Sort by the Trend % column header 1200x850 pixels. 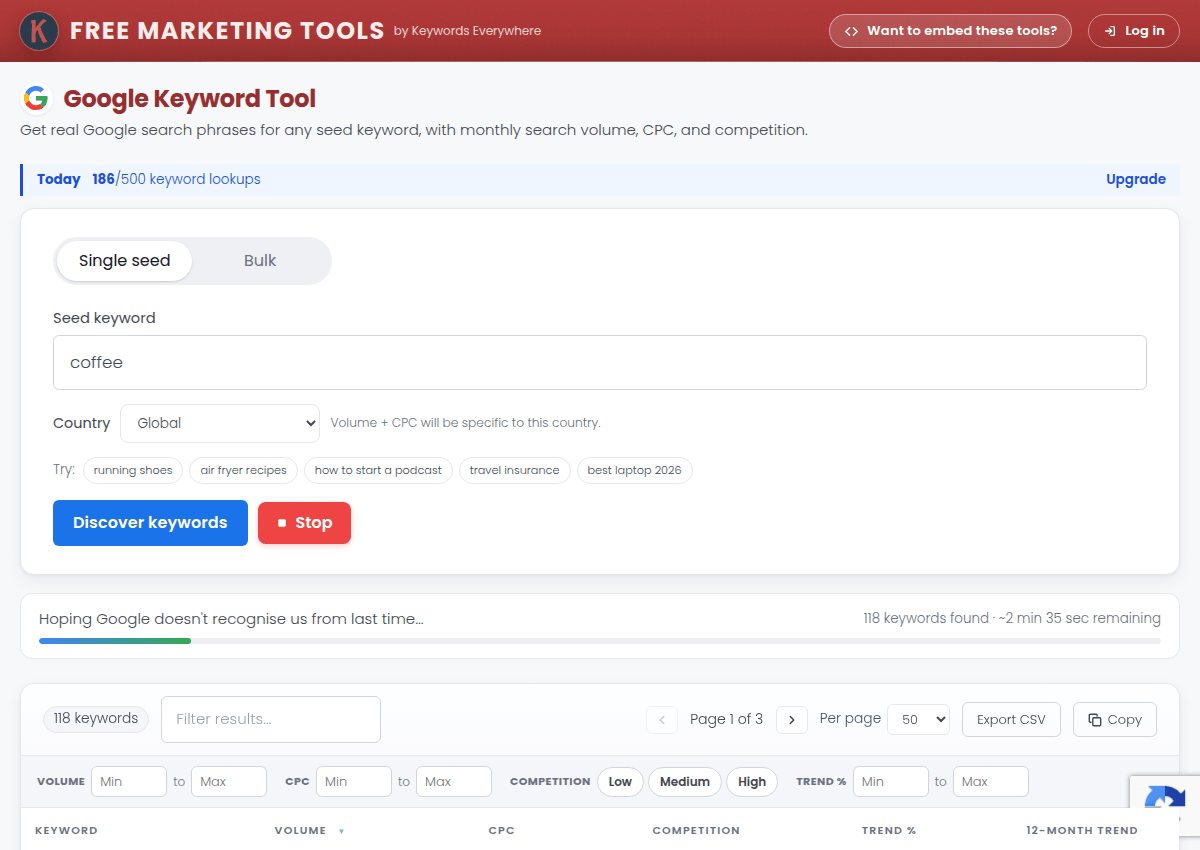tap(889, 831)
